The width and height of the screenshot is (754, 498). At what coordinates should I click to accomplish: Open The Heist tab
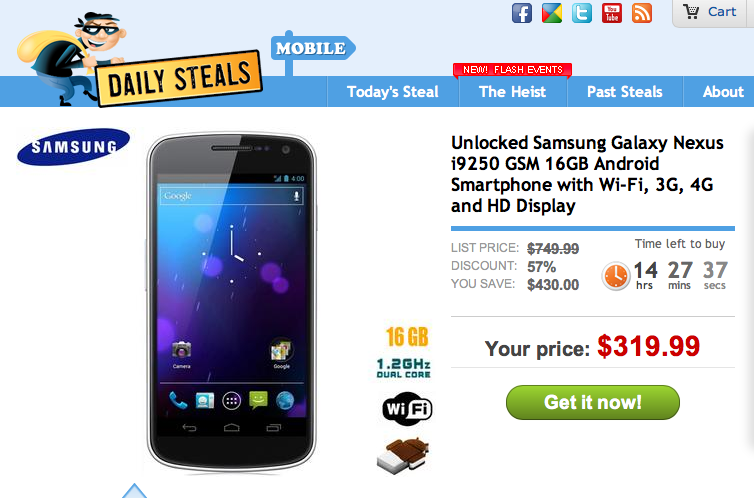click(x=513, y=91)
